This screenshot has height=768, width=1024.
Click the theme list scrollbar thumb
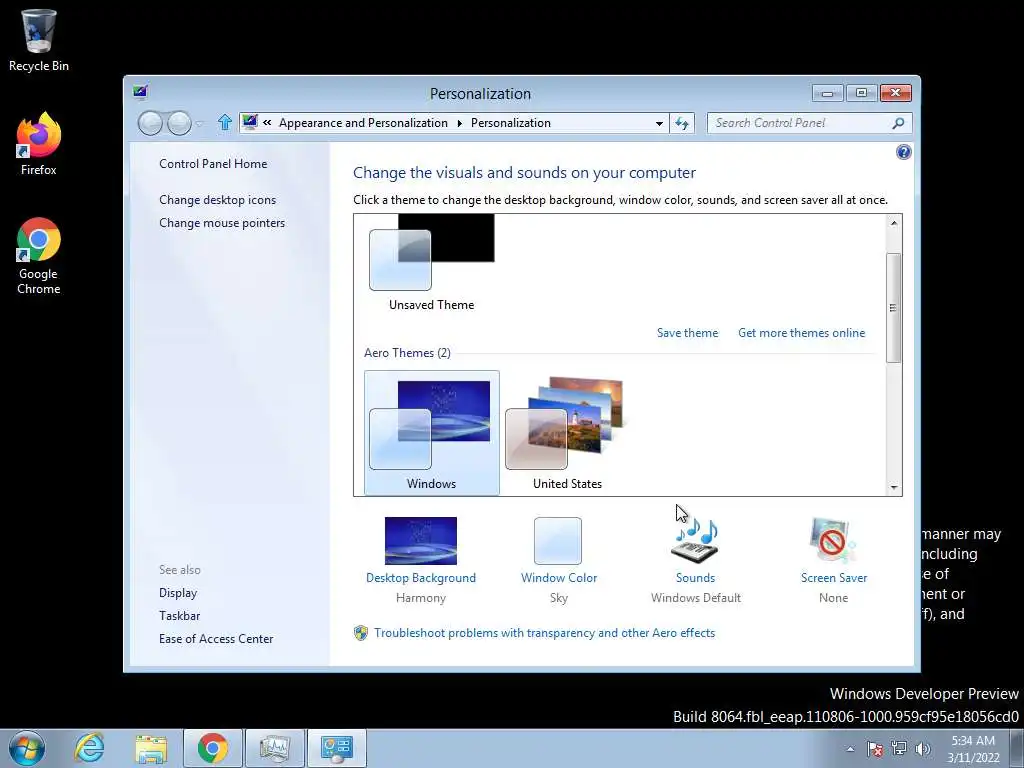[x=893, y=308]
